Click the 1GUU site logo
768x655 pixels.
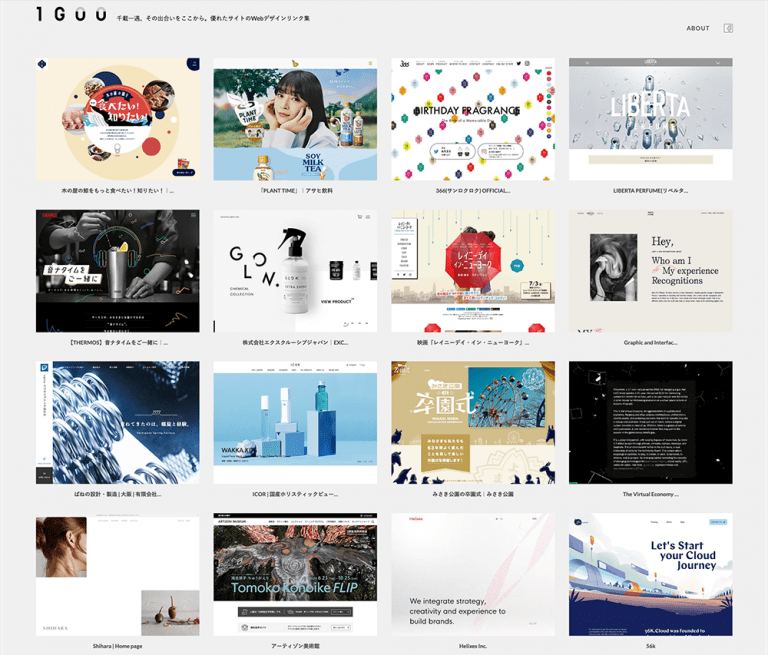[x=72, y=14]
